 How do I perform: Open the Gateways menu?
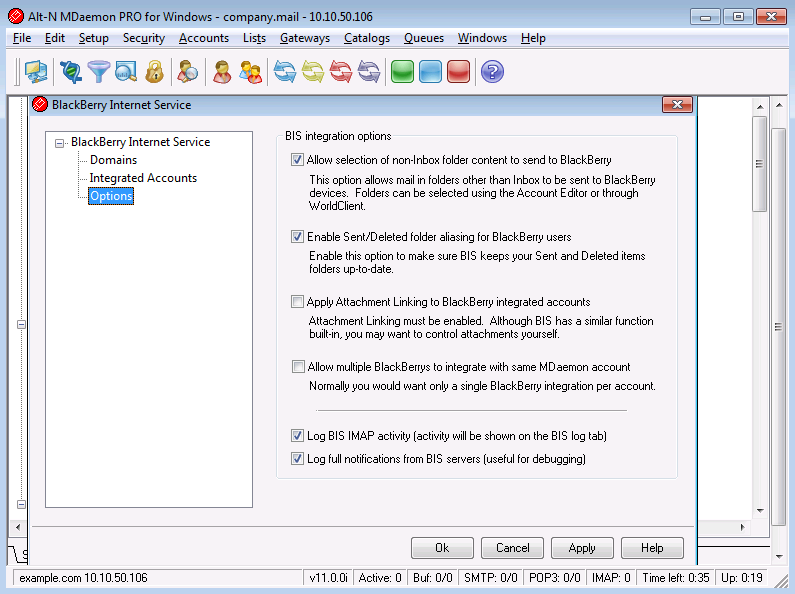coord(305,38)
